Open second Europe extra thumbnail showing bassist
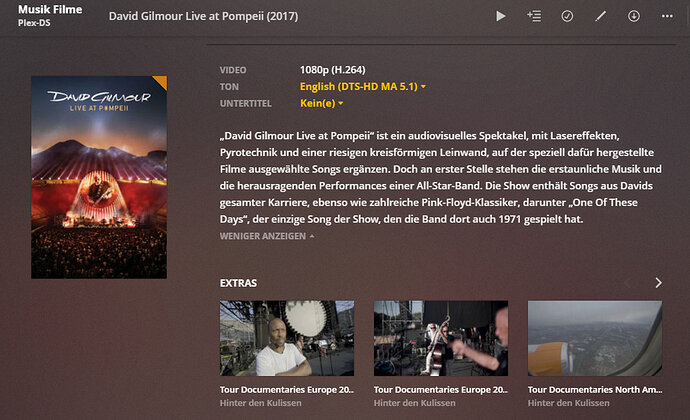The height and width of the screenshot is (420, 690). point(441,338)
